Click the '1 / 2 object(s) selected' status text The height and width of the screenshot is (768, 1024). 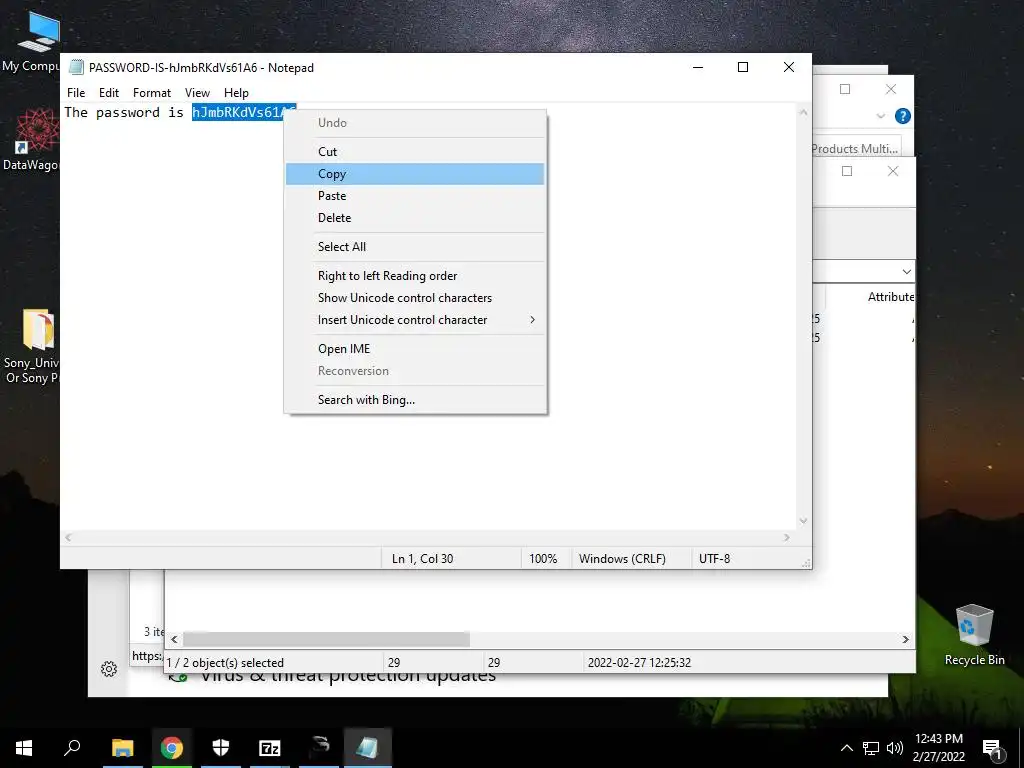point(225,662)
